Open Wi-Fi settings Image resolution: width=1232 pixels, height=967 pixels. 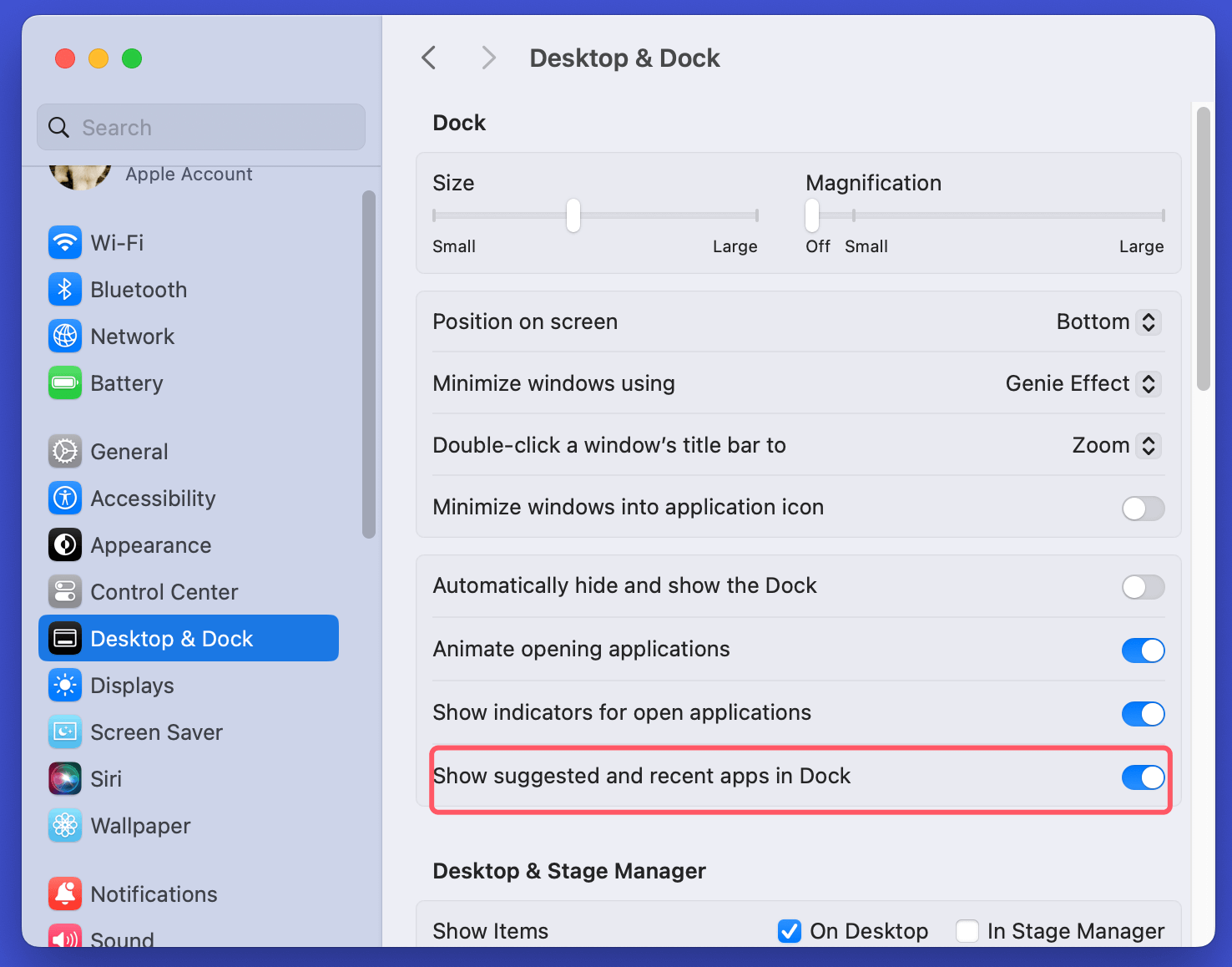click(117, 242)
